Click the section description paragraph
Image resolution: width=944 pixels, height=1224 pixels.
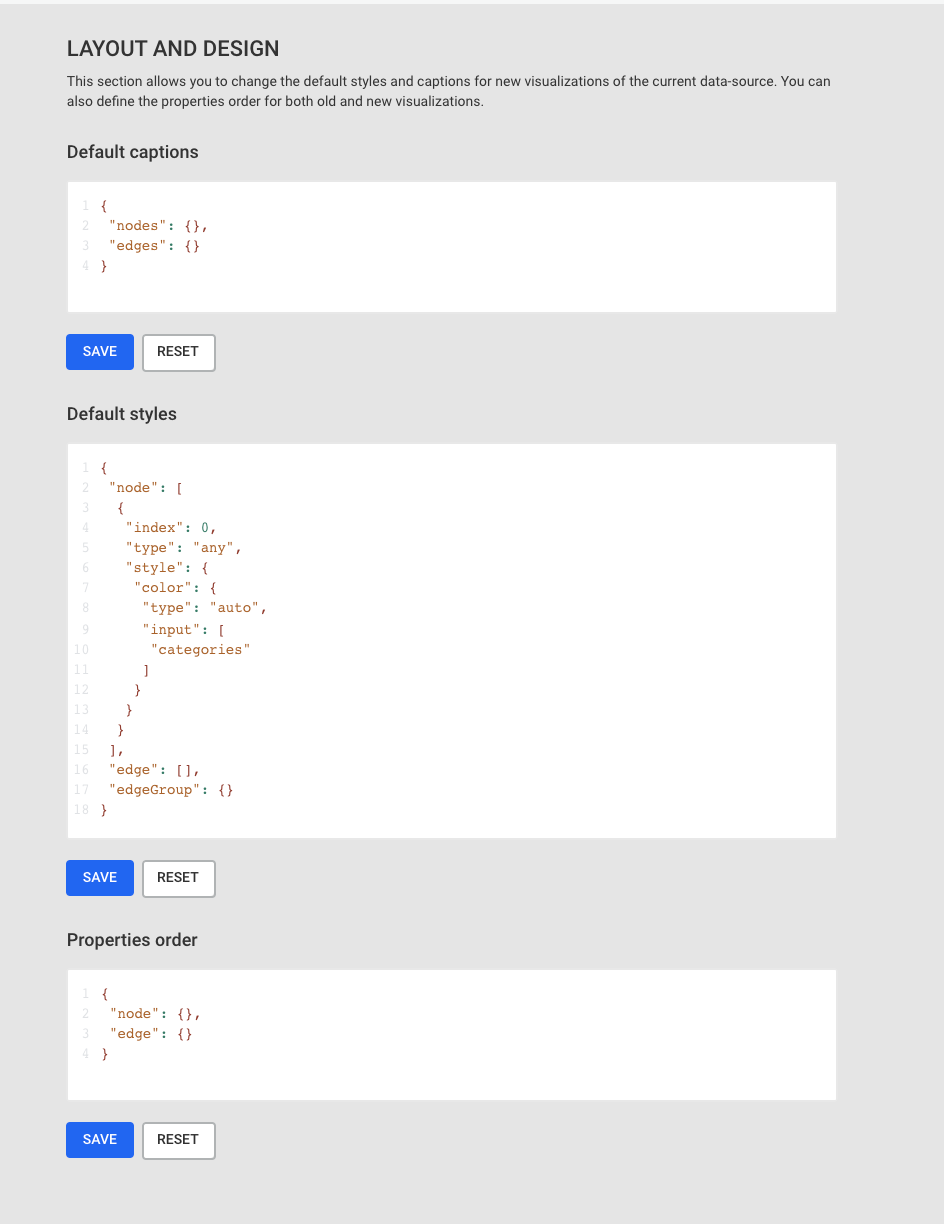449,91
